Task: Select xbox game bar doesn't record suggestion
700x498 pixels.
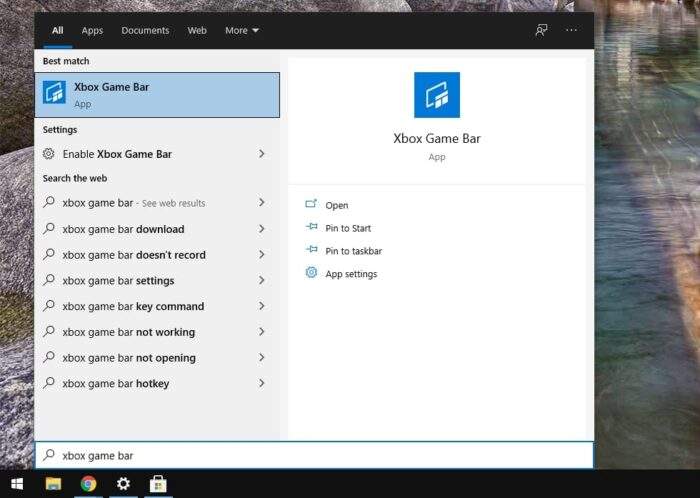Action: (157, 254)
